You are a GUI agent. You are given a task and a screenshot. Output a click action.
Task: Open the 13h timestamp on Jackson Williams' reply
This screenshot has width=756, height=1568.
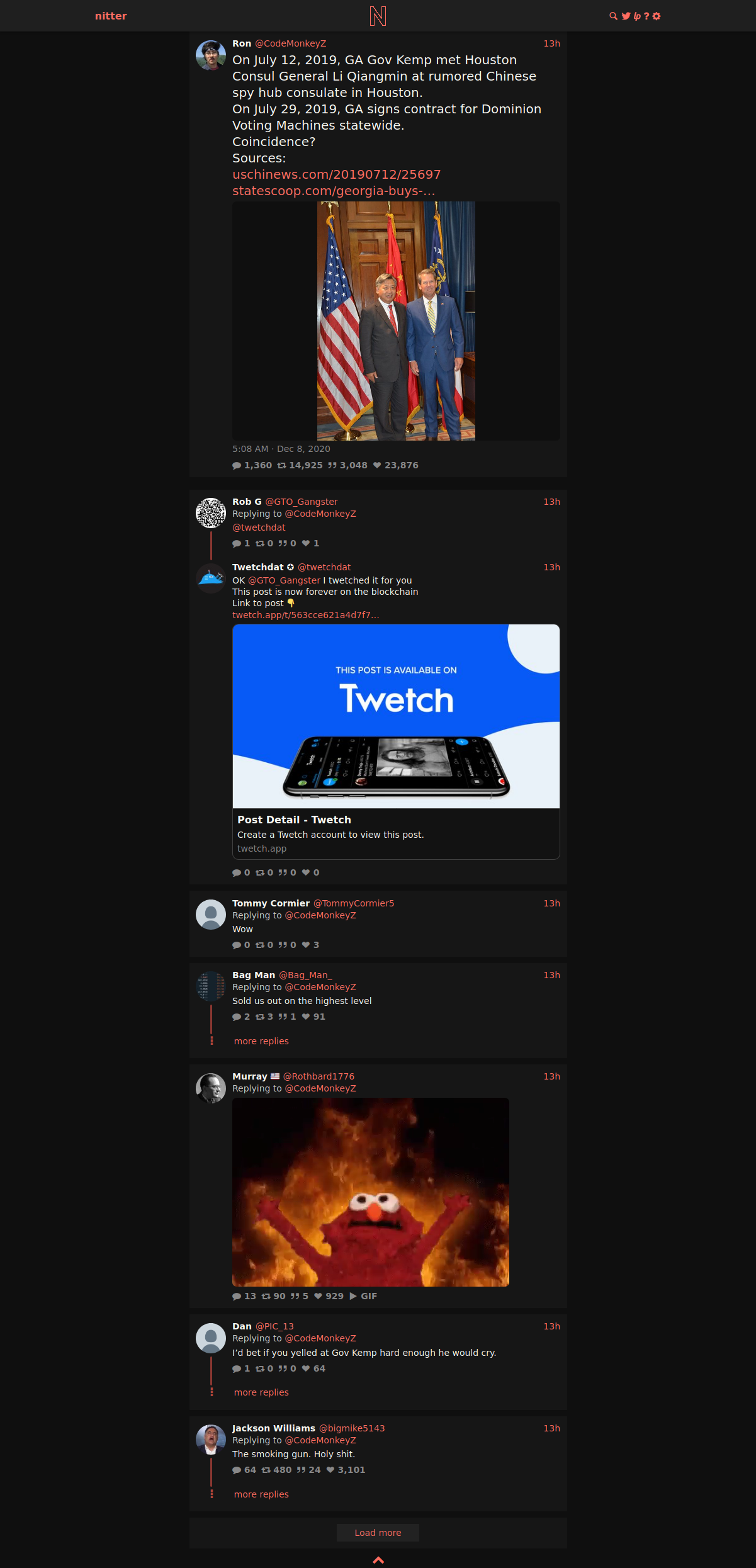click(x=552, y=1428)
